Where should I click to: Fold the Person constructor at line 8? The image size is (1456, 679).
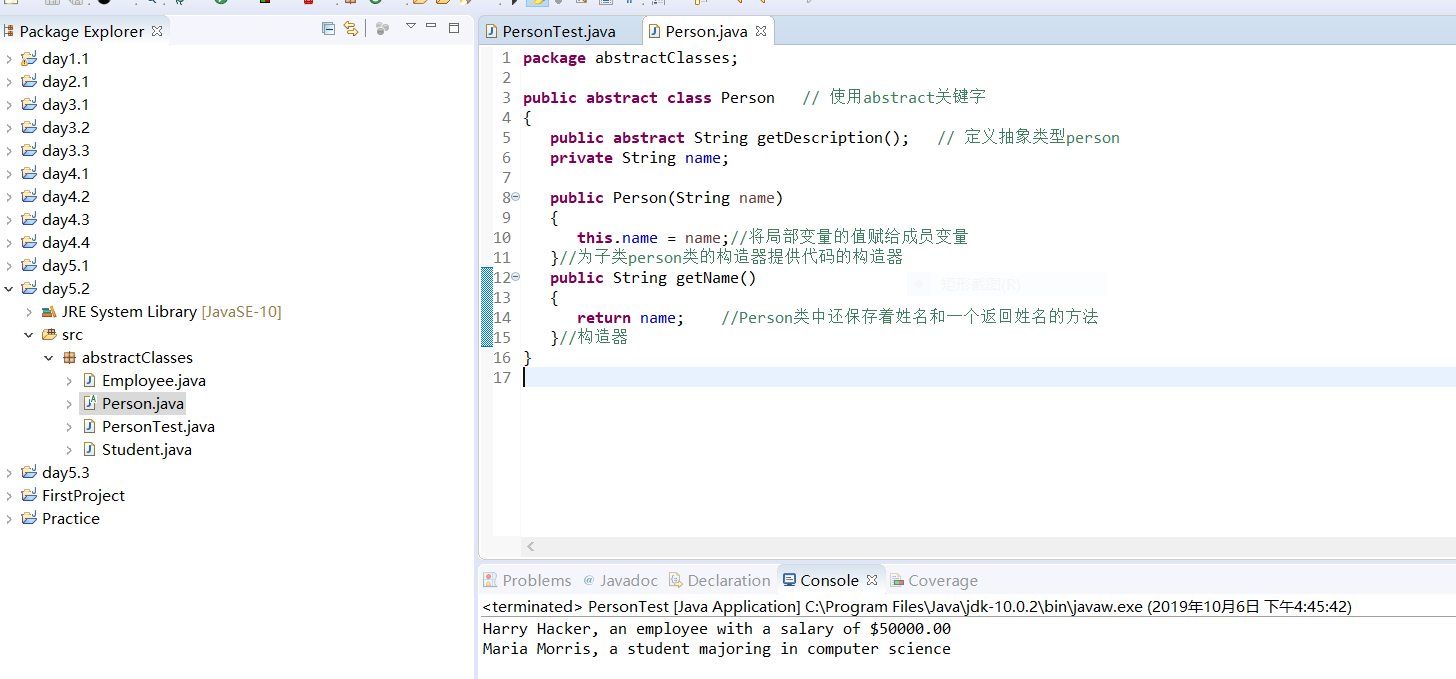[x=516, y=197]
